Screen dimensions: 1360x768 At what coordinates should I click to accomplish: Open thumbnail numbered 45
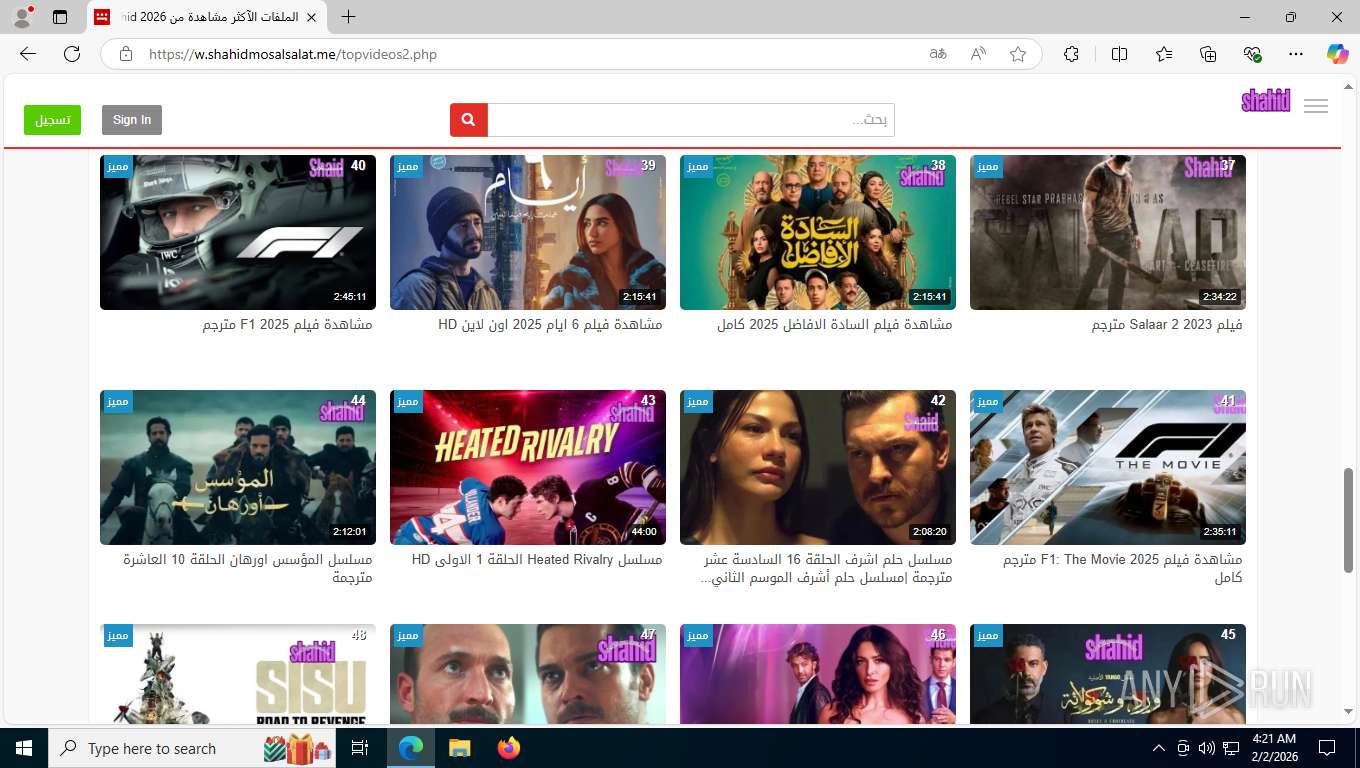1108,674
